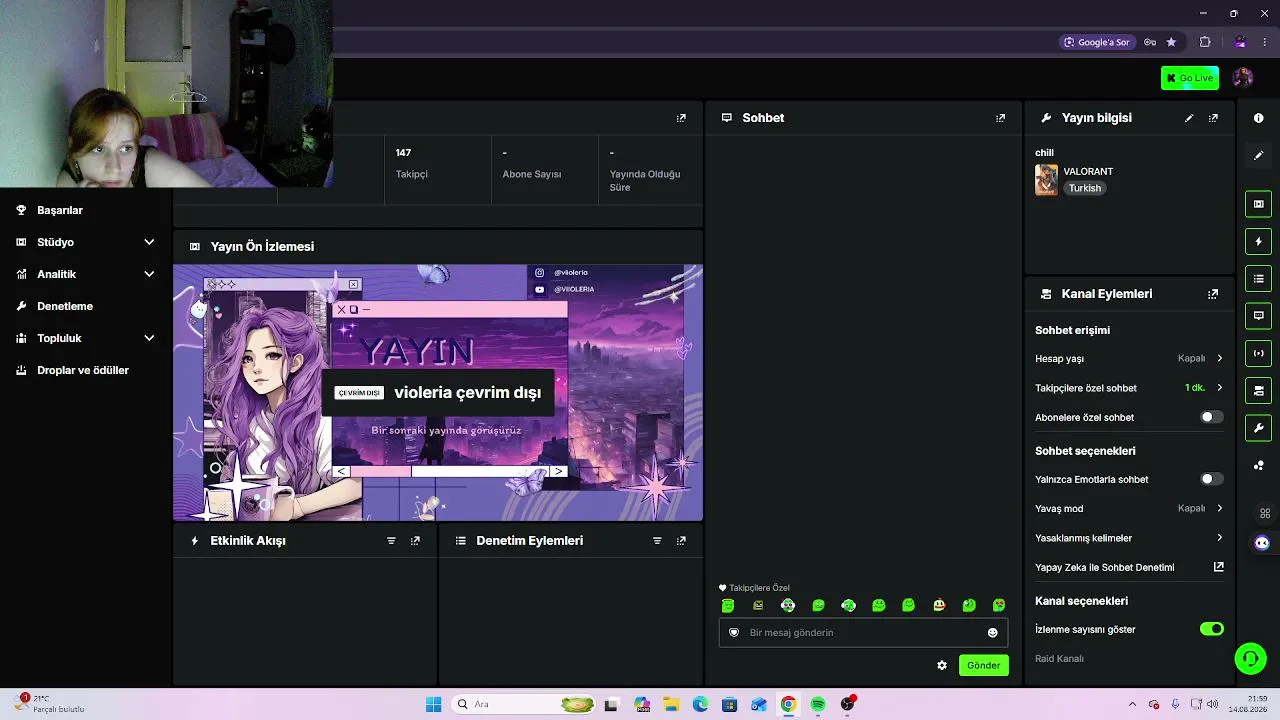Pop out the Yayın bilgisi panel
The image size is (1280, 720).
point(1213,118)
